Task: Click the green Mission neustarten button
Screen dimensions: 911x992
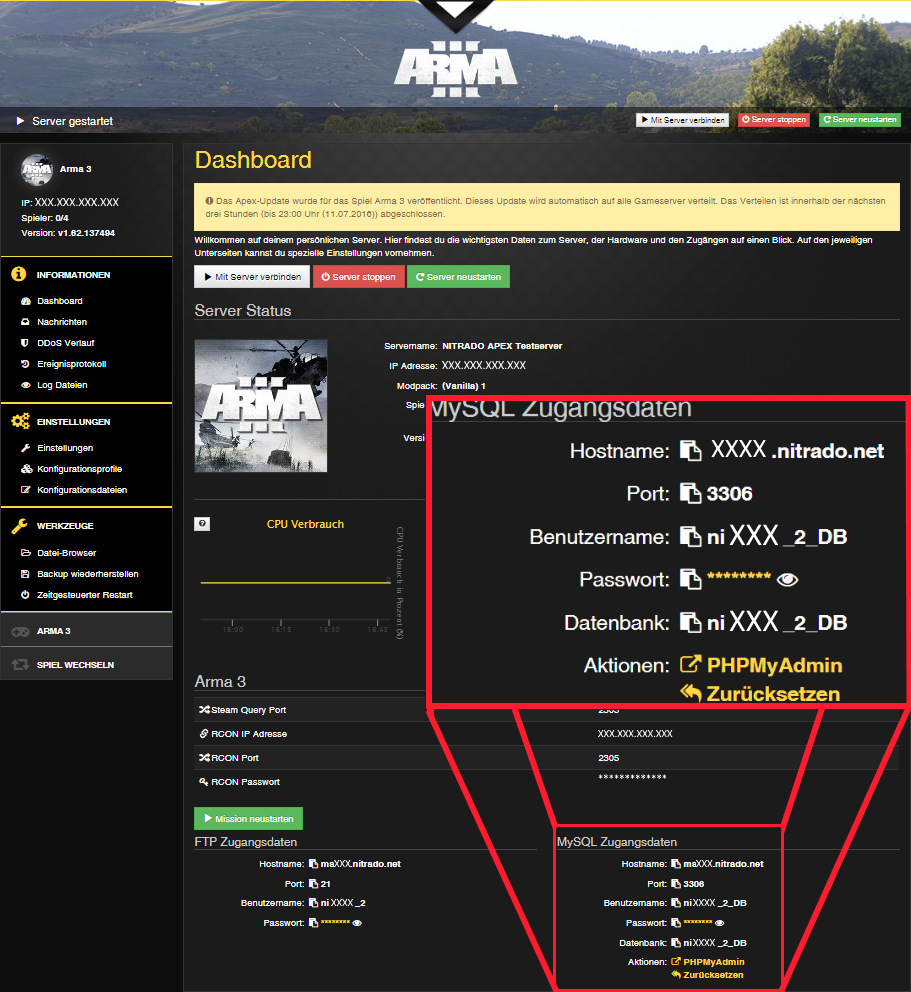Action: (x=249, y=819)
